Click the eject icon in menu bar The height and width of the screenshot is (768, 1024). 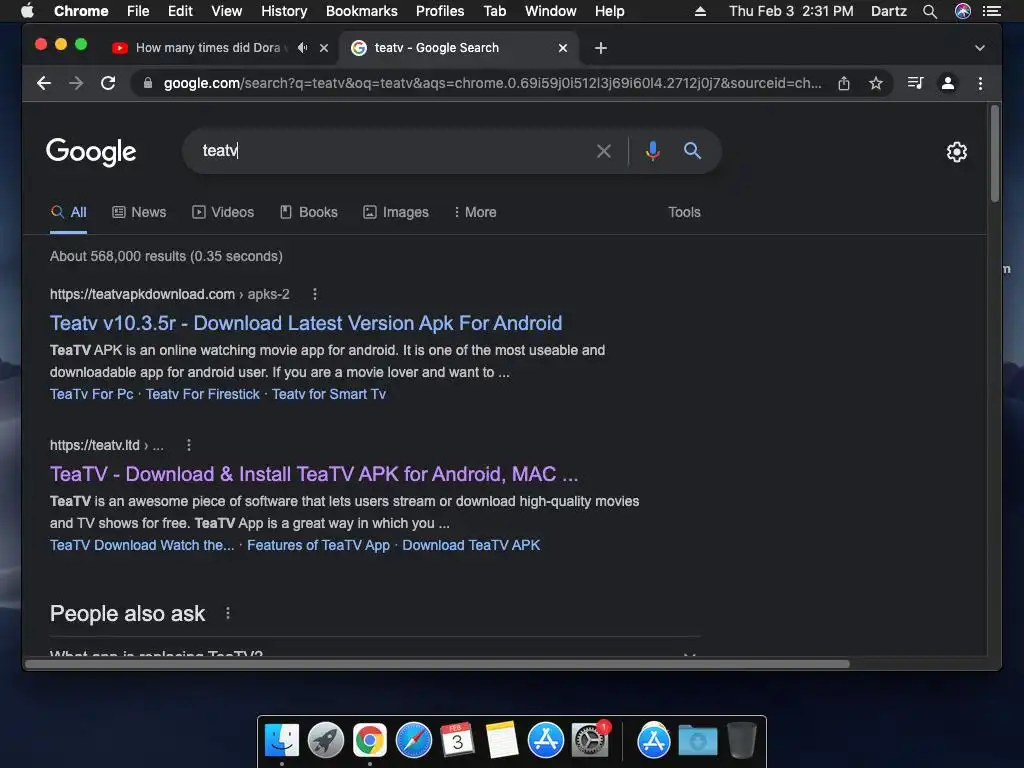tap(700, 11)
